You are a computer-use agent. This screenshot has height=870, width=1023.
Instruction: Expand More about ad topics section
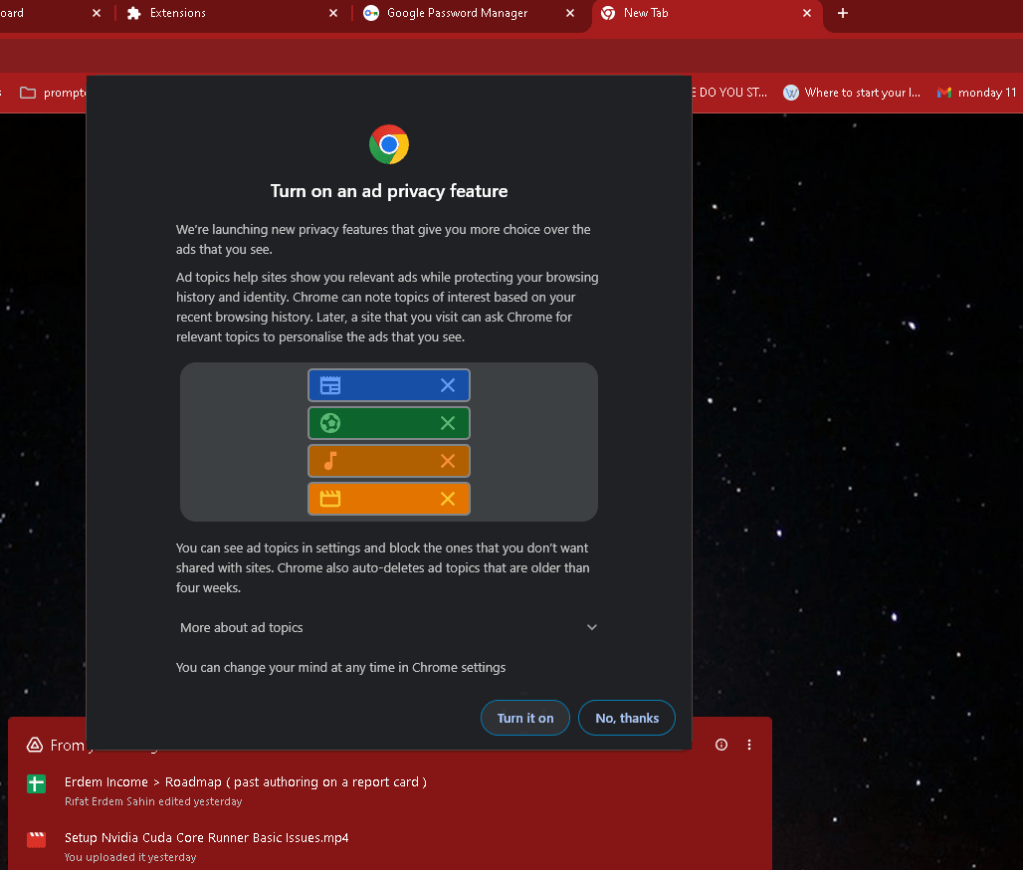[388, 627]
